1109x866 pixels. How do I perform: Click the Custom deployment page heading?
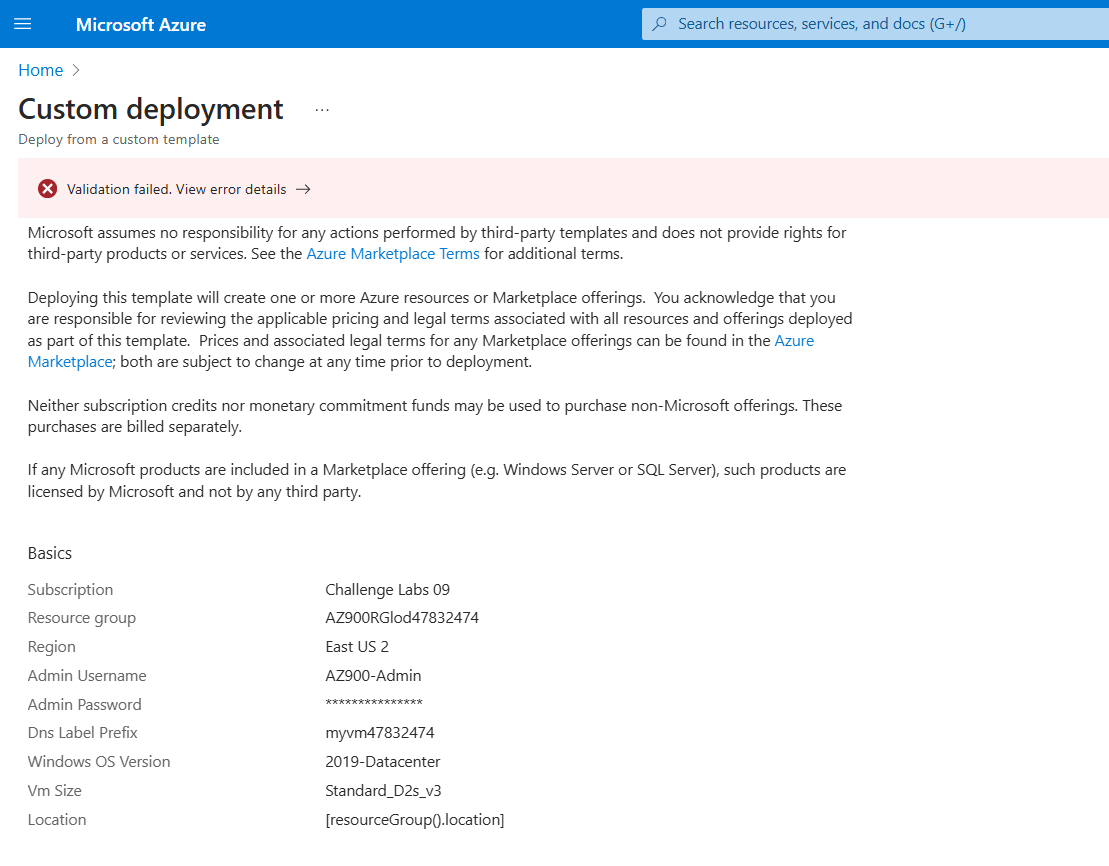tap(151, 109)
